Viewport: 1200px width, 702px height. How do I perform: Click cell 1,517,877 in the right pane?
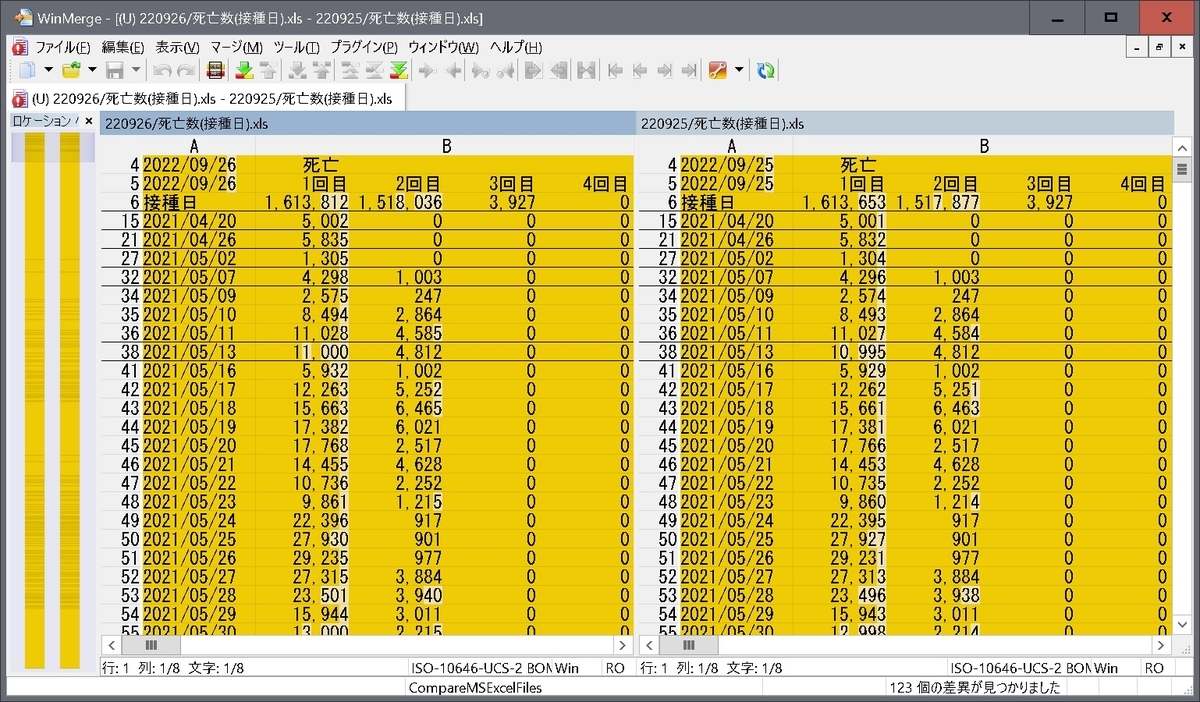937,202
